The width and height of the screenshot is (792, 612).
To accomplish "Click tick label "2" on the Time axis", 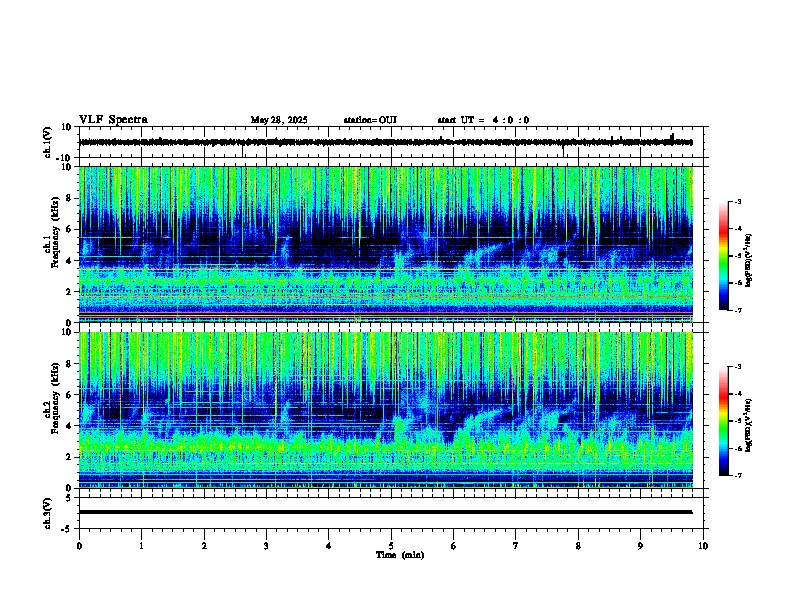I will [x=204, y=546].
